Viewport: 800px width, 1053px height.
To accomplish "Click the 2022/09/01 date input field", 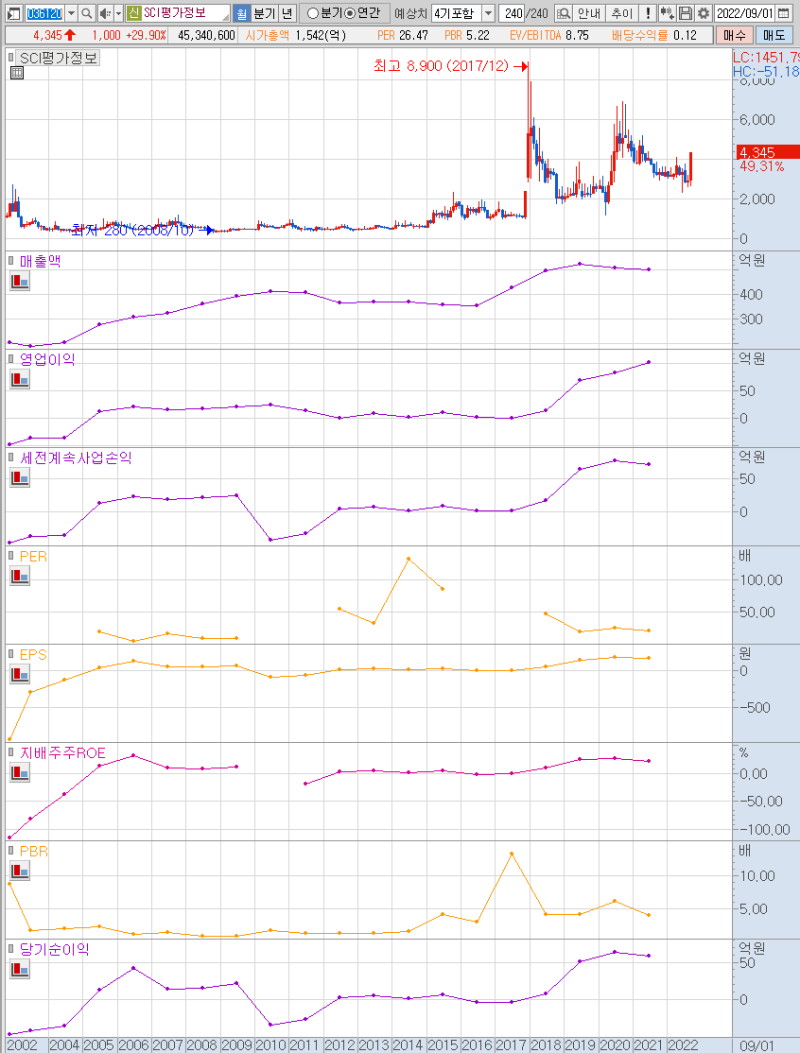I will coord(744,13).
